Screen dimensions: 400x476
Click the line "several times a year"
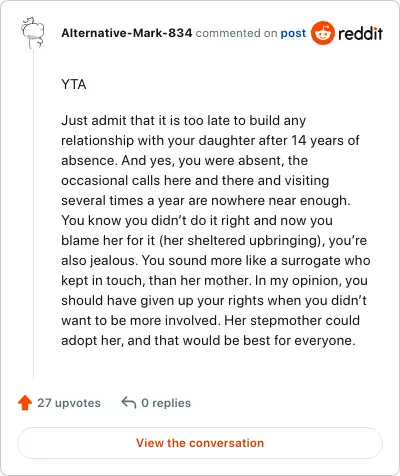coord(206,201)
